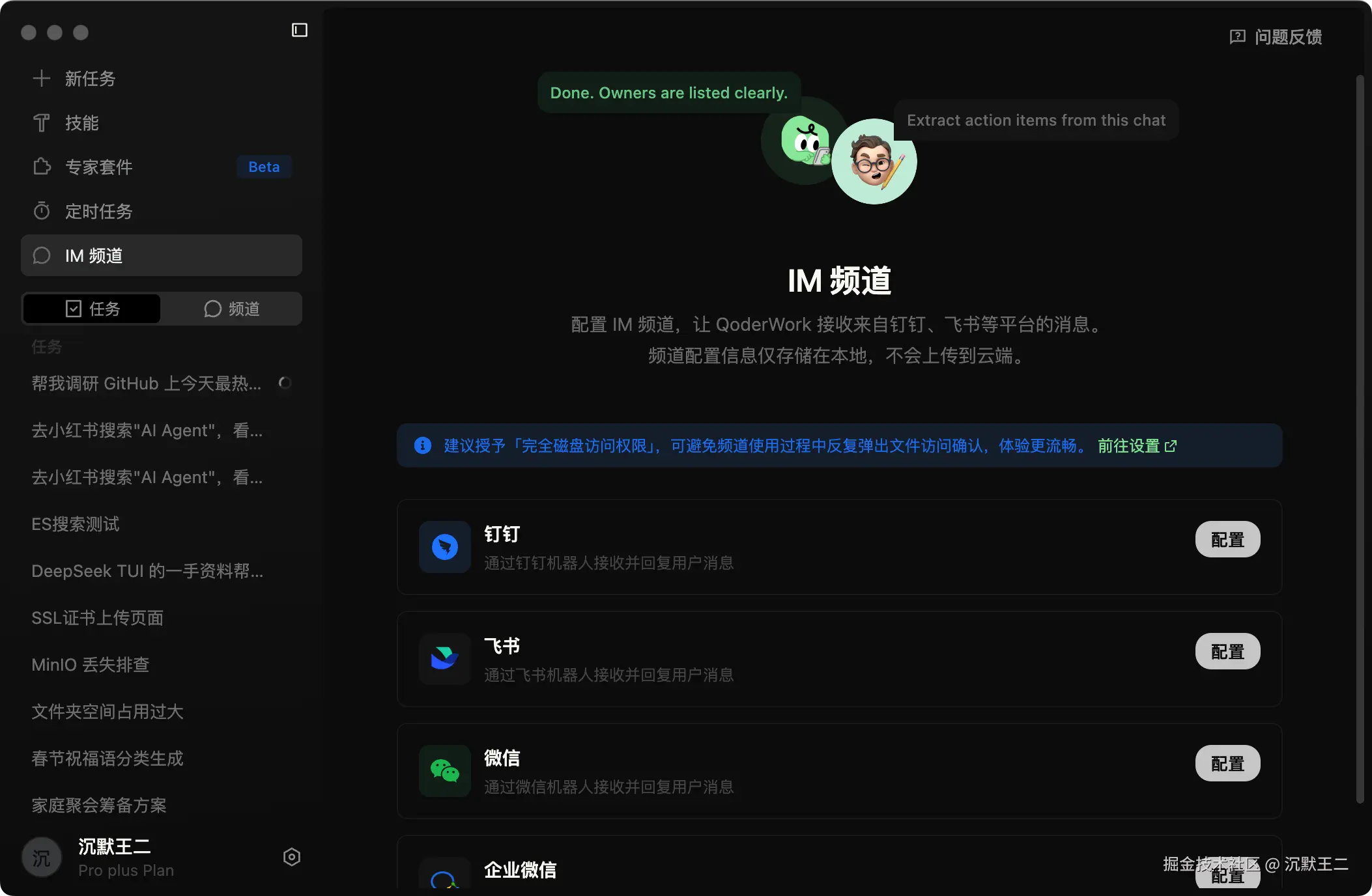Open task 春节祝福语分类生成
Screen dimensions: 1372x896
[162, 759]
